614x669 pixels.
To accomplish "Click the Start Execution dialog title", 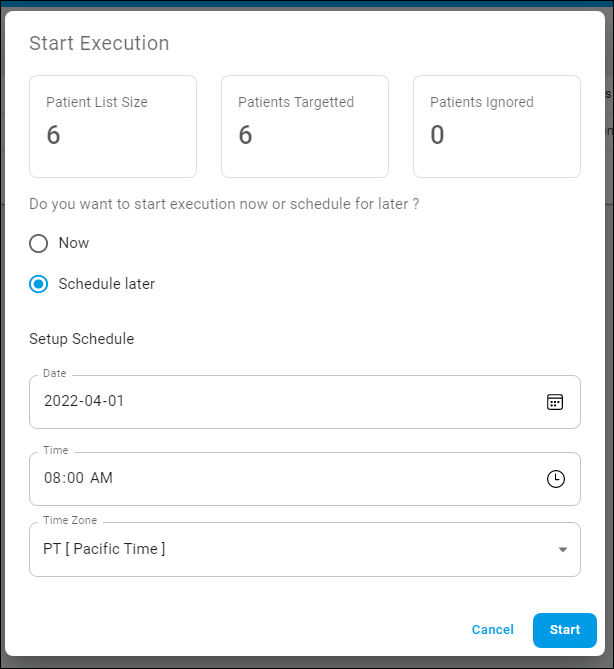I will coord(99,43).
